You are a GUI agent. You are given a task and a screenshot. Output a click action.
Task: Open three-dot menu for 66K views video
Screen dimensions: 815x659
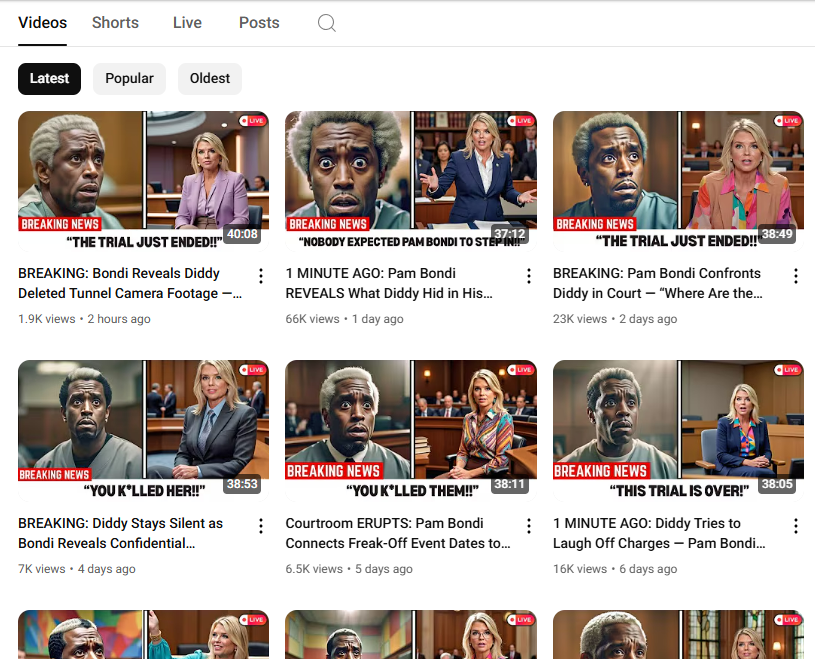529,276
